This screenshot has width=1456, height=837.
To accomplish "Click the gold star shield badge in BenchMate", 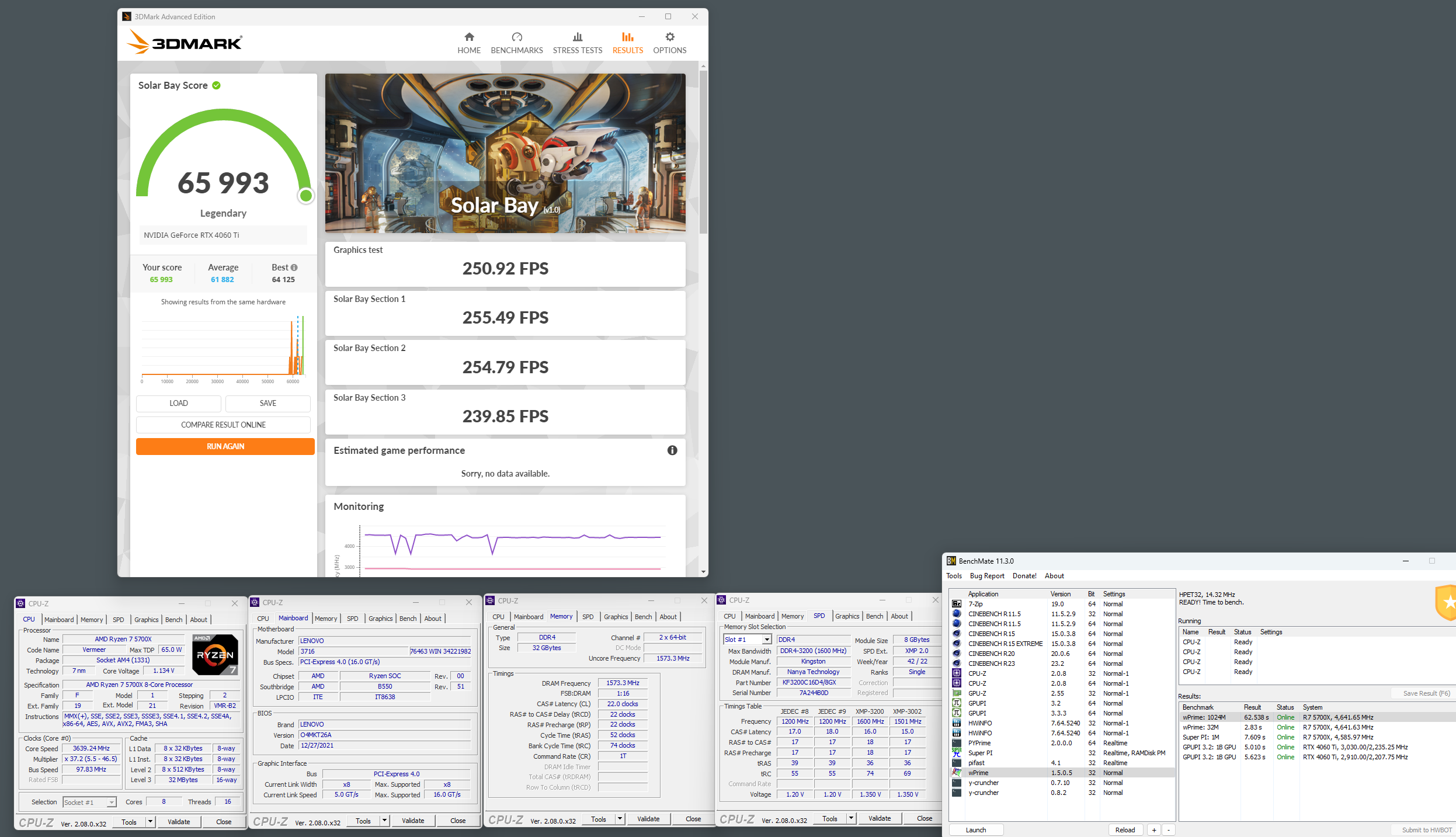I will [x=1446, y=602].
